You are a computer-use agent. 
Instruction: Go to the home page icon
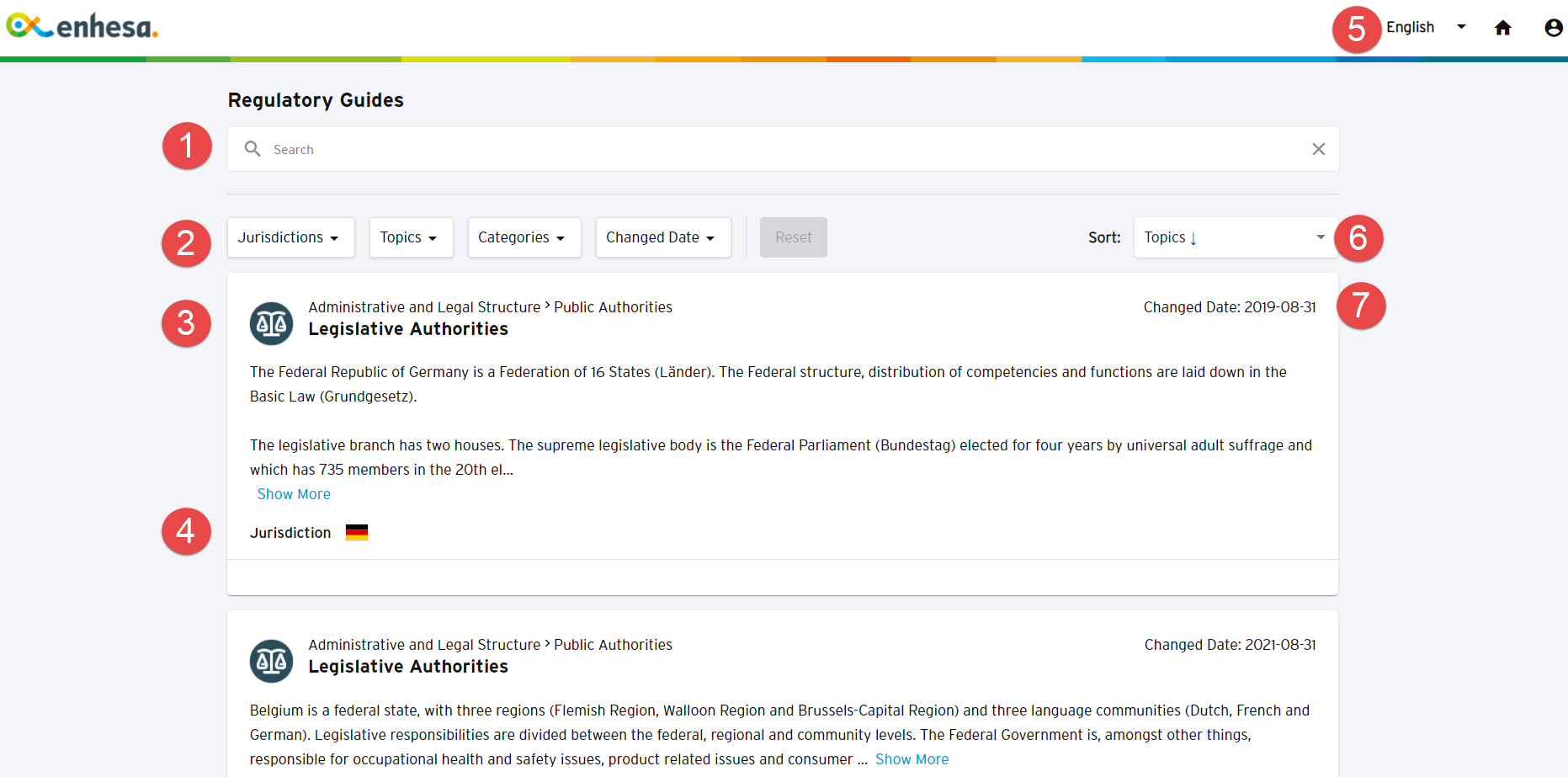(1503, 28)
